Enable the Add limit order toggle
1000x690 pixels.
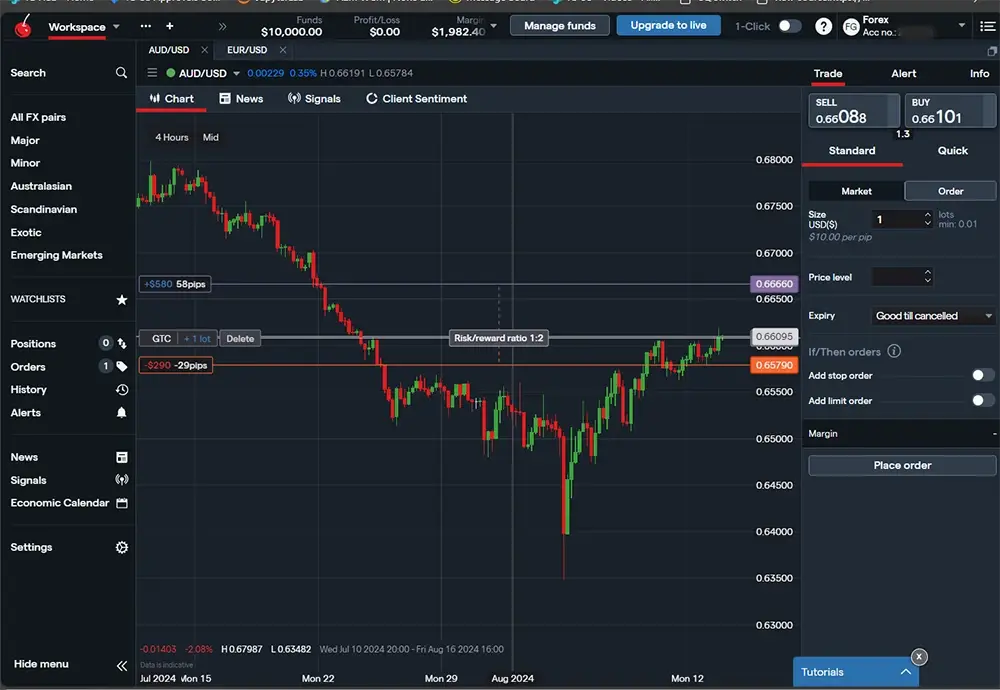point(983,401)
